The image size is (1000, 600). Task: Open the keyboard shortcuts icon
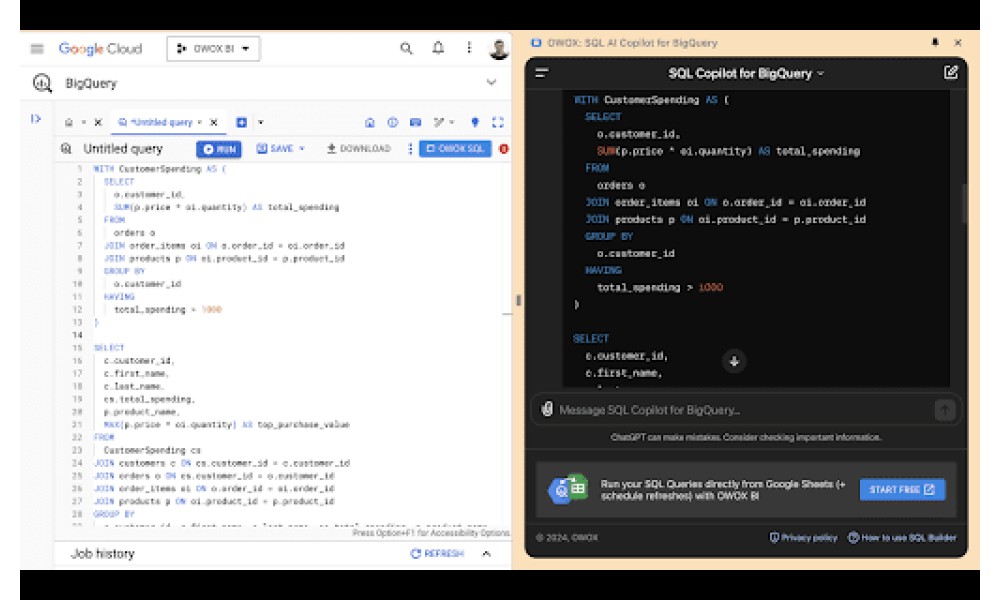(x=415, y=122)
